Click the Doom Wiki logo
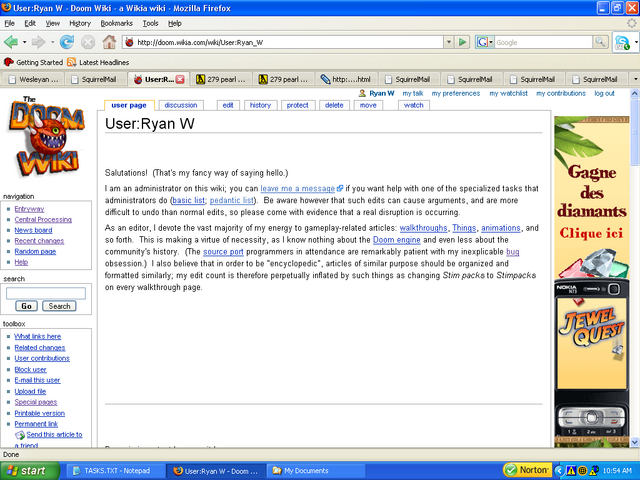640x480 pixels. tap(46, 138)
